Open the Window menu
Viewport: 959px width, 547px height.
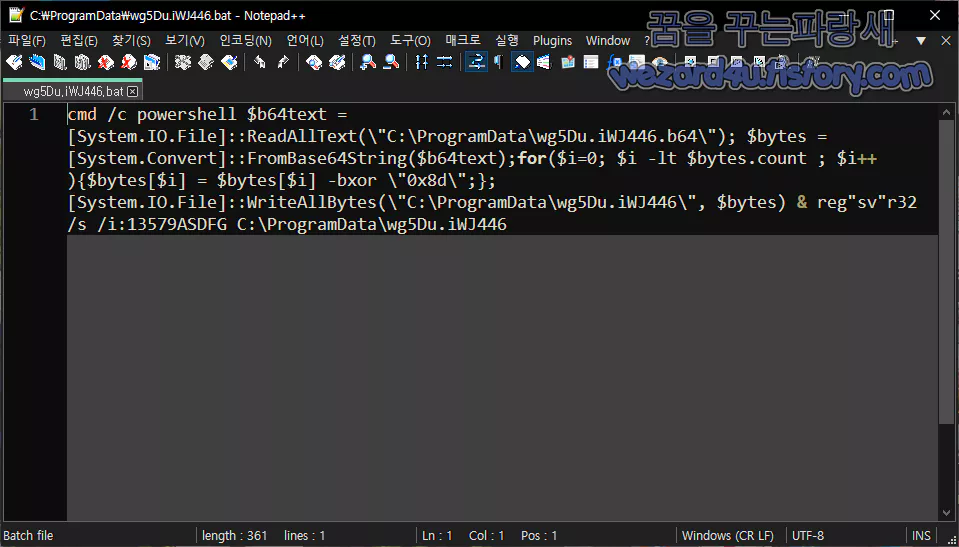click(x=608, y=40)
